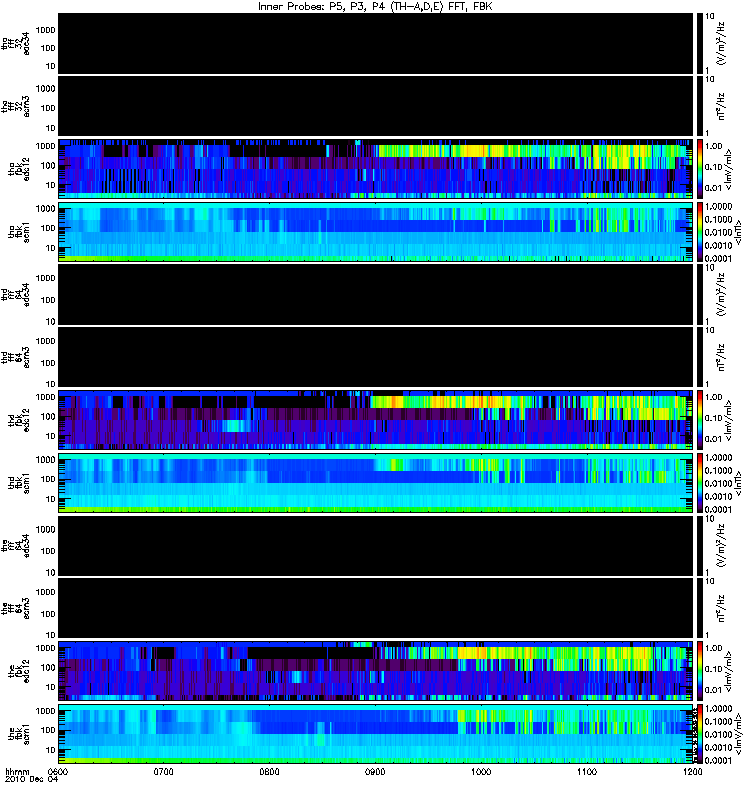Click the "the fbk edc12" y-axis title
The width and height of the screenshot is (750, 800).
tap(19, 669)
